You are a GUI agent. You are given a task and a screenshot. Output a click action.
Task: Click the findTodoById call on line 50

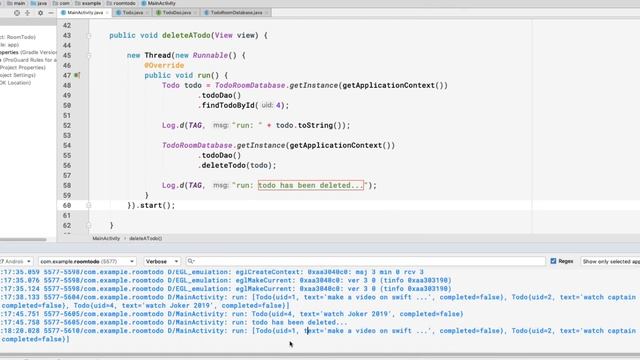[229, 105]
